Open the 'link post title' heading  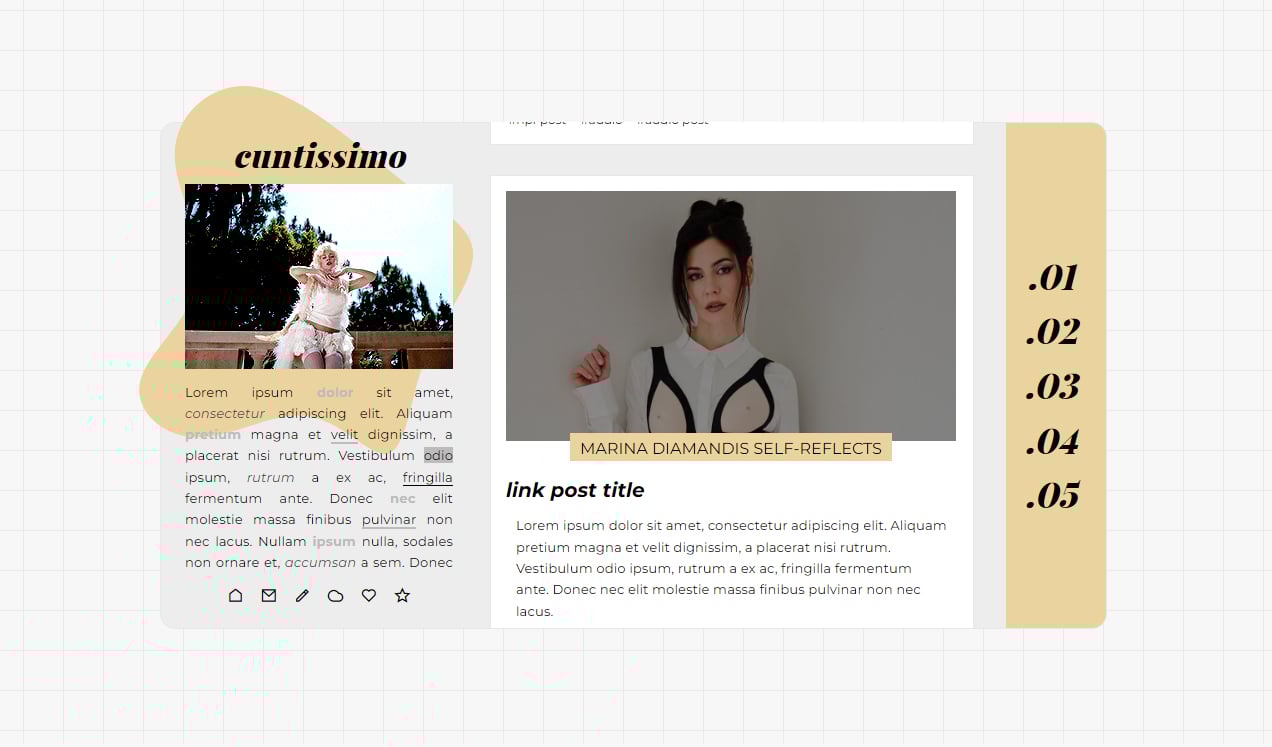[575, 490]
